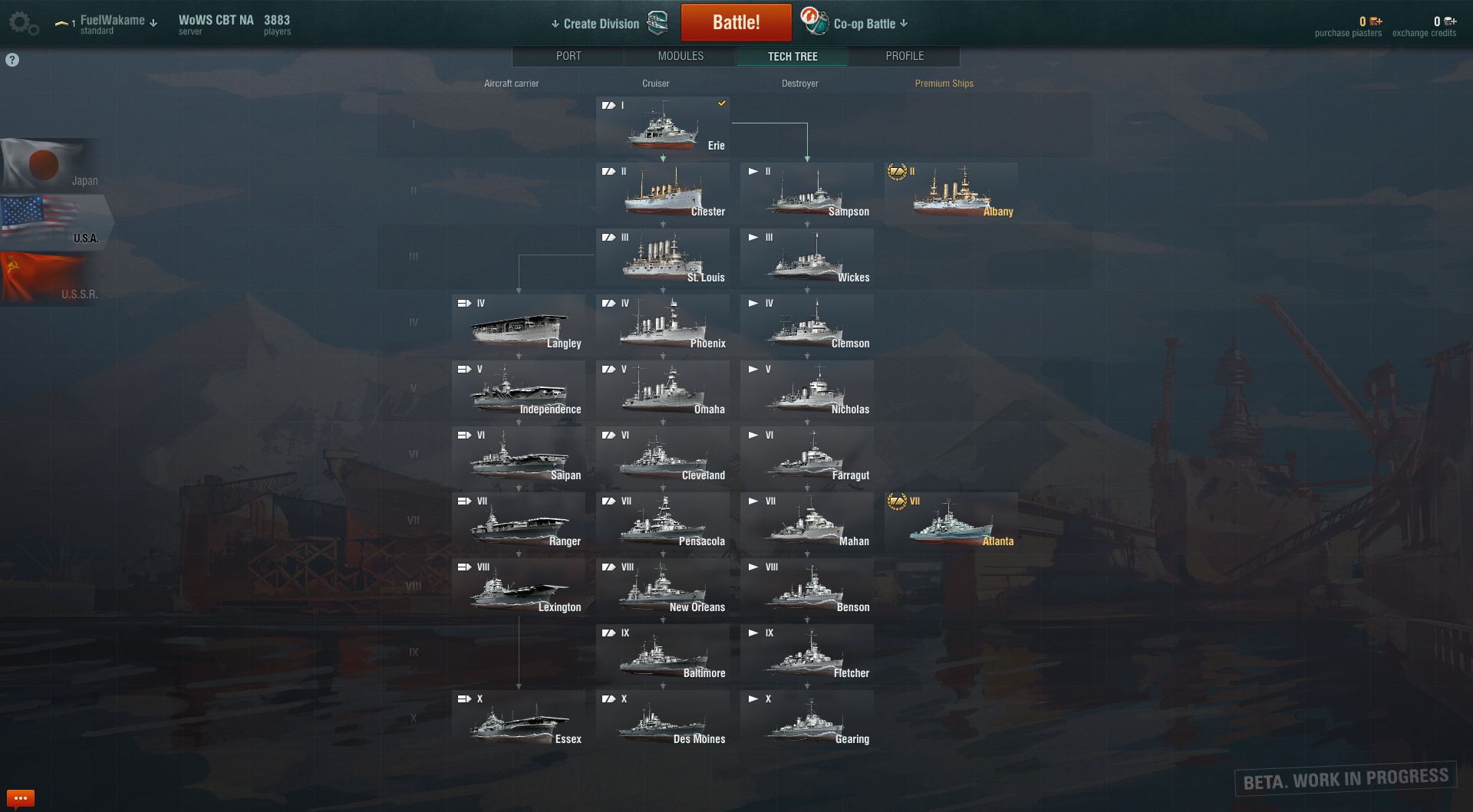Click the Co-op Battle mode icon
Screen dimensions: 1473x812
(814, 21)
